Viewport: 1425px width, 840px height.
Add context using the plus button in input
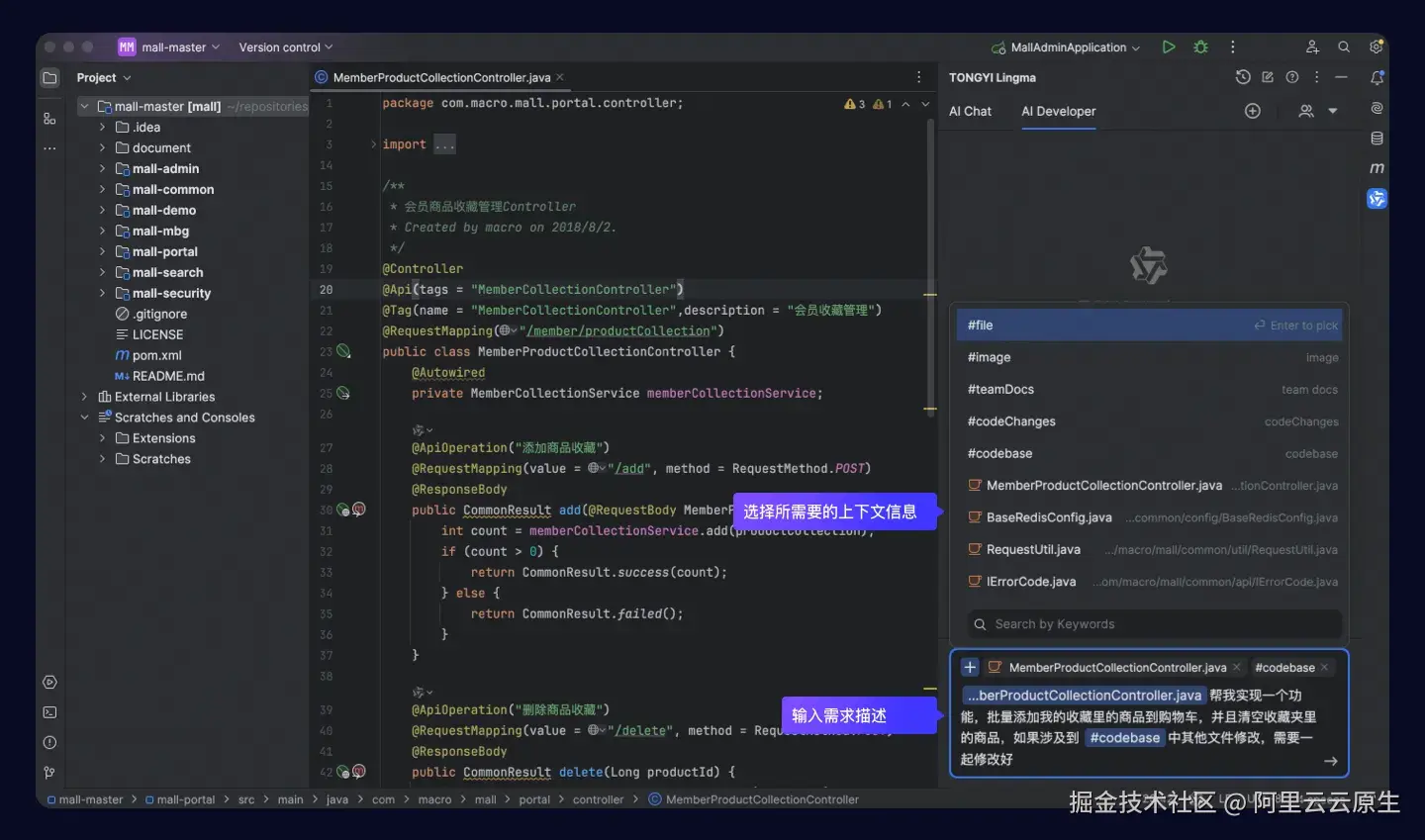(x=970, y=668)
